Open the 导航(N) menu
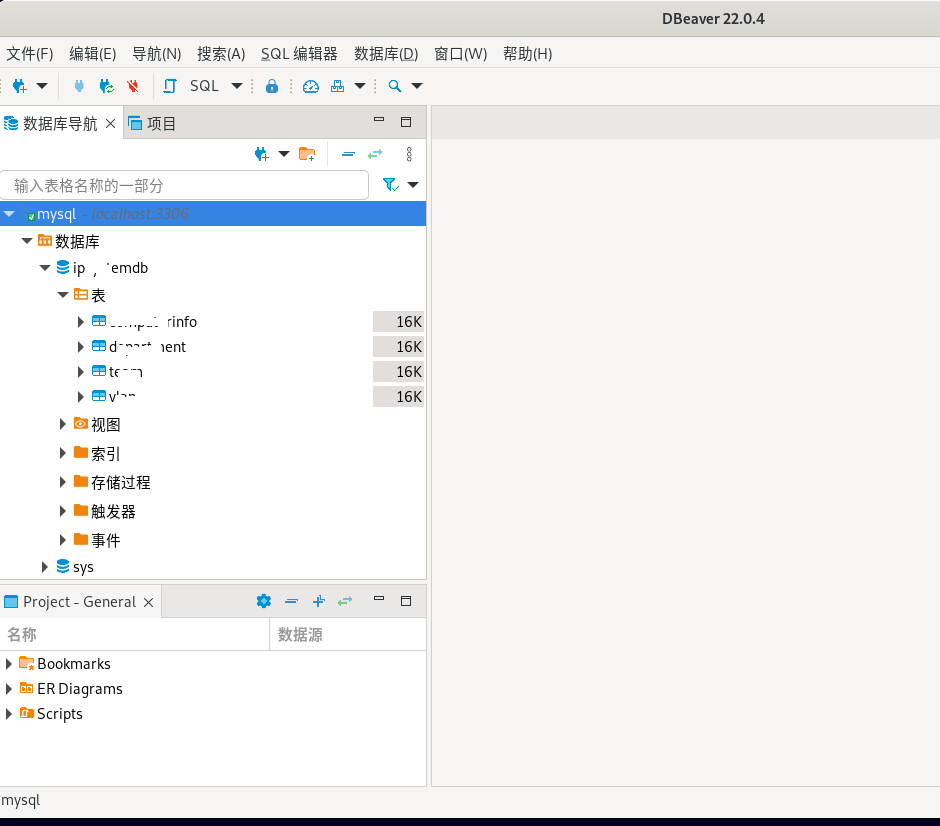The width and height of the screenshot is (940, 826). (x=156, y=54)
